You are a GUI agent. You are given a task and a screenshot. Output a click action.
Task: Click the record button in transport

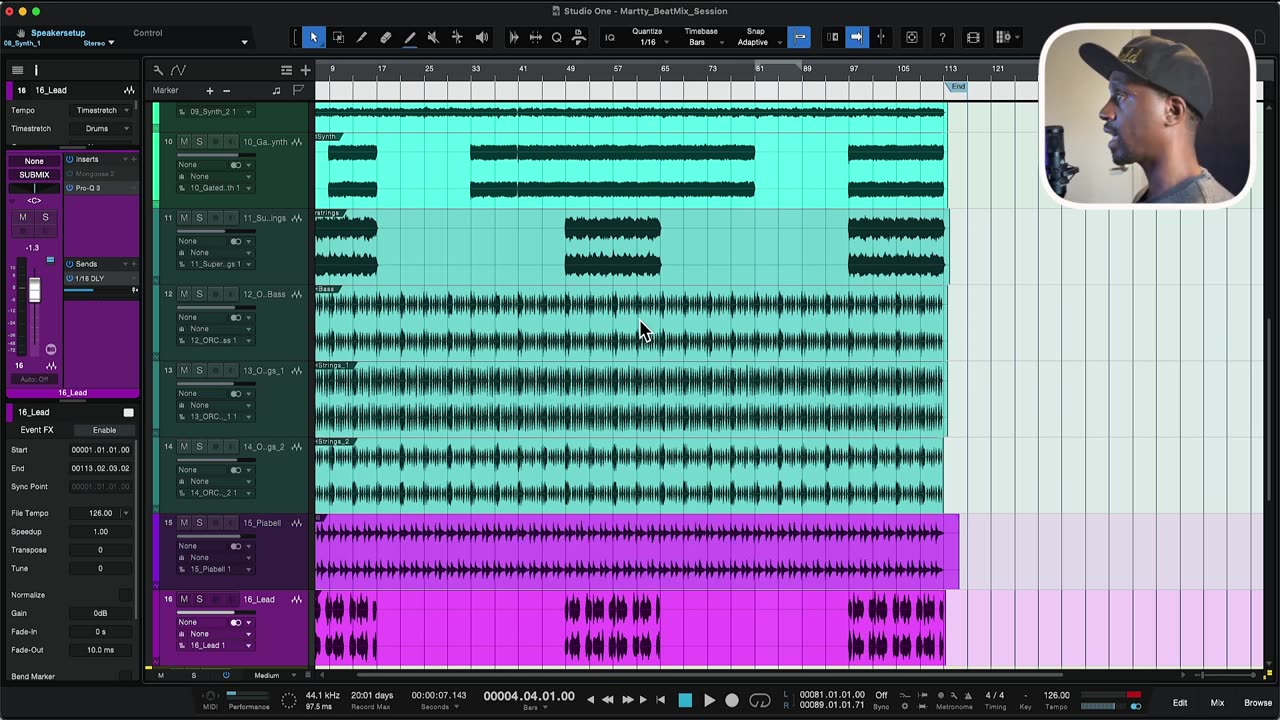[x=732, y=700]
